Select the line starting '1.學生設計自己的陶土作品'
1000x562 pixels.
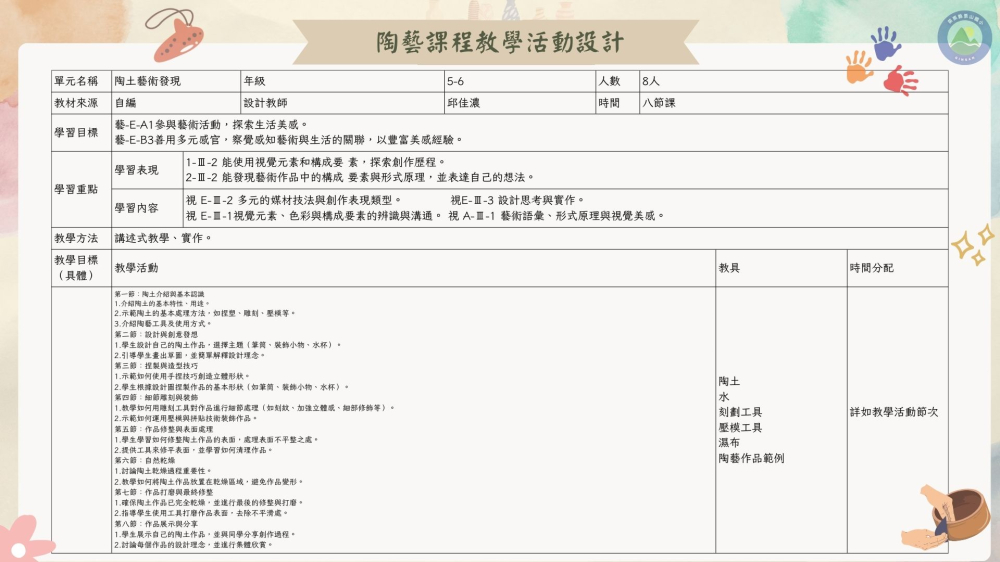228,344
